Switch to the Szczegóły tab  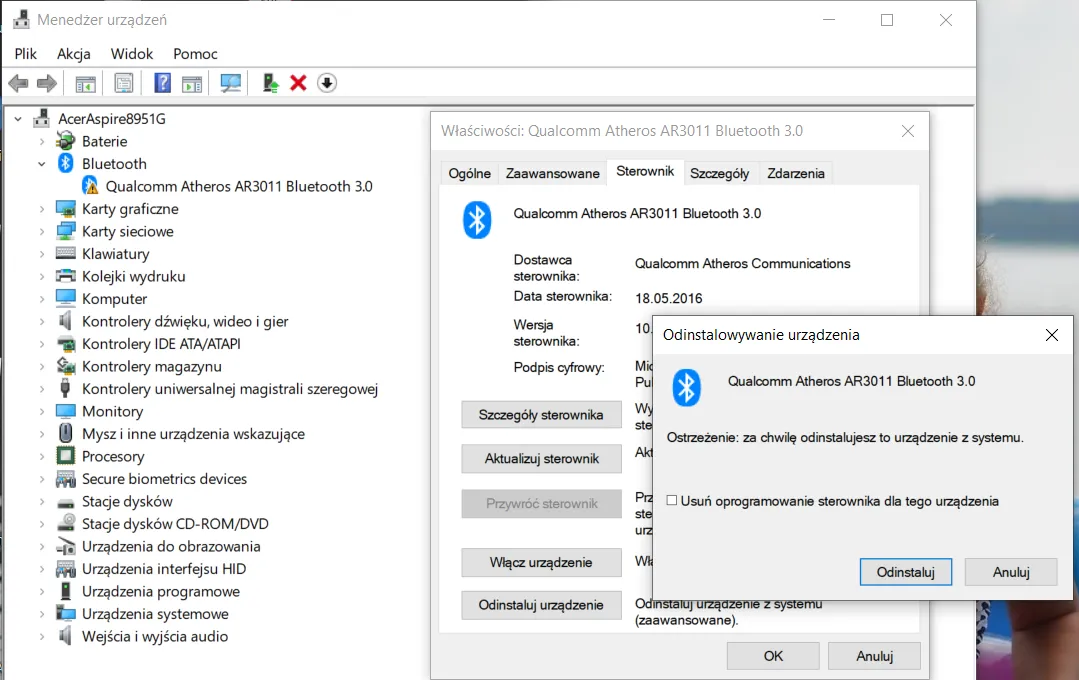tap(719, 173)
